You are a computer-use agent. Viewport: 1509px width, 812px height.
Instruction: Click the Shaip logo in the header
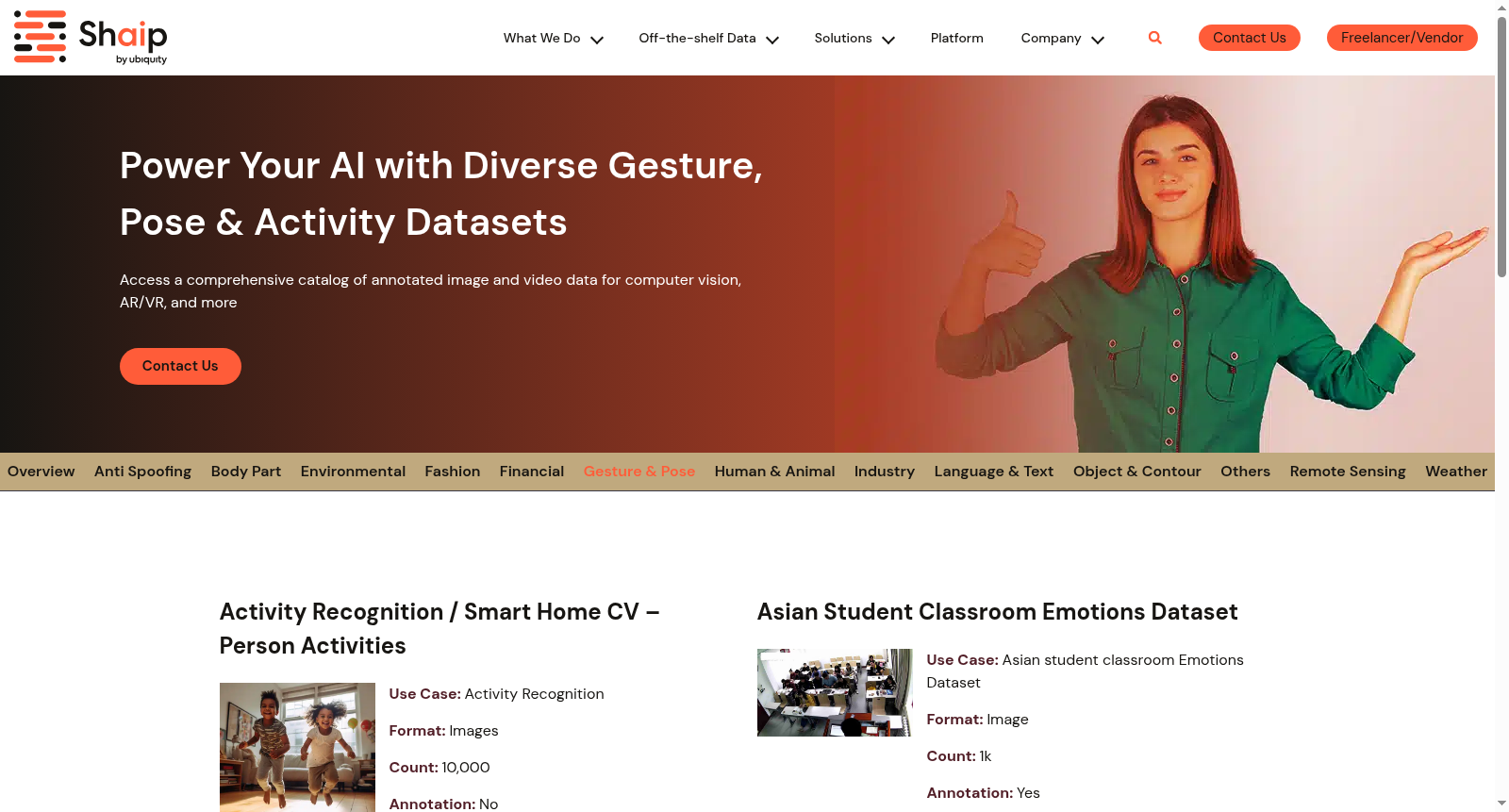(x=91, y=38)
